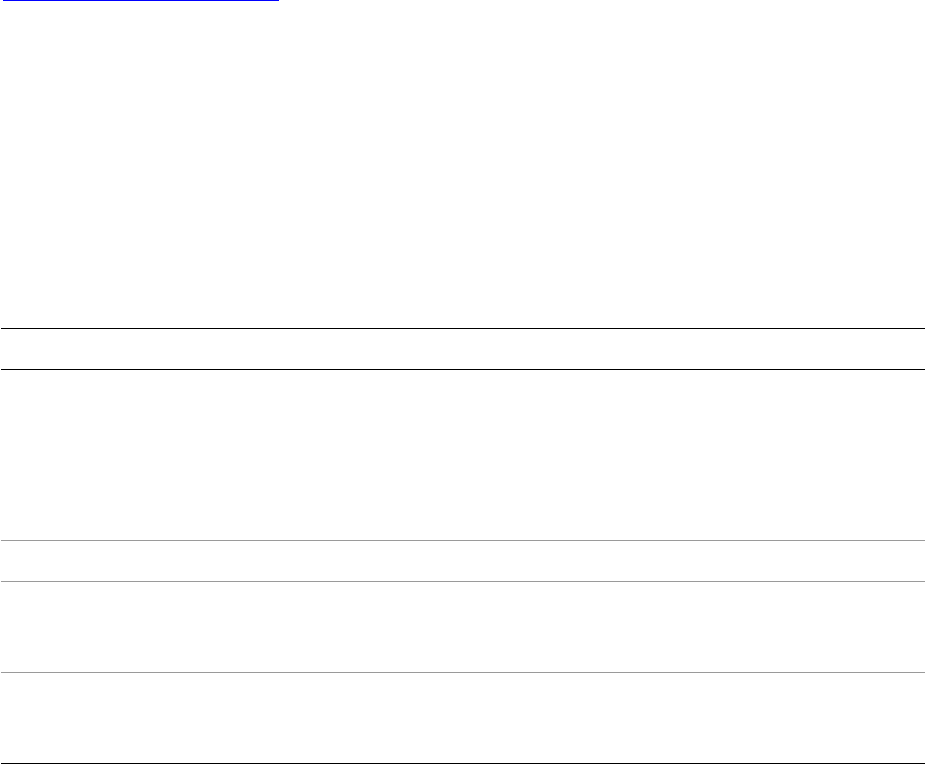The width and height of the screenshot is (925, 764).
Task: Click the blue underlined link at top
Action: pos(140,1)
